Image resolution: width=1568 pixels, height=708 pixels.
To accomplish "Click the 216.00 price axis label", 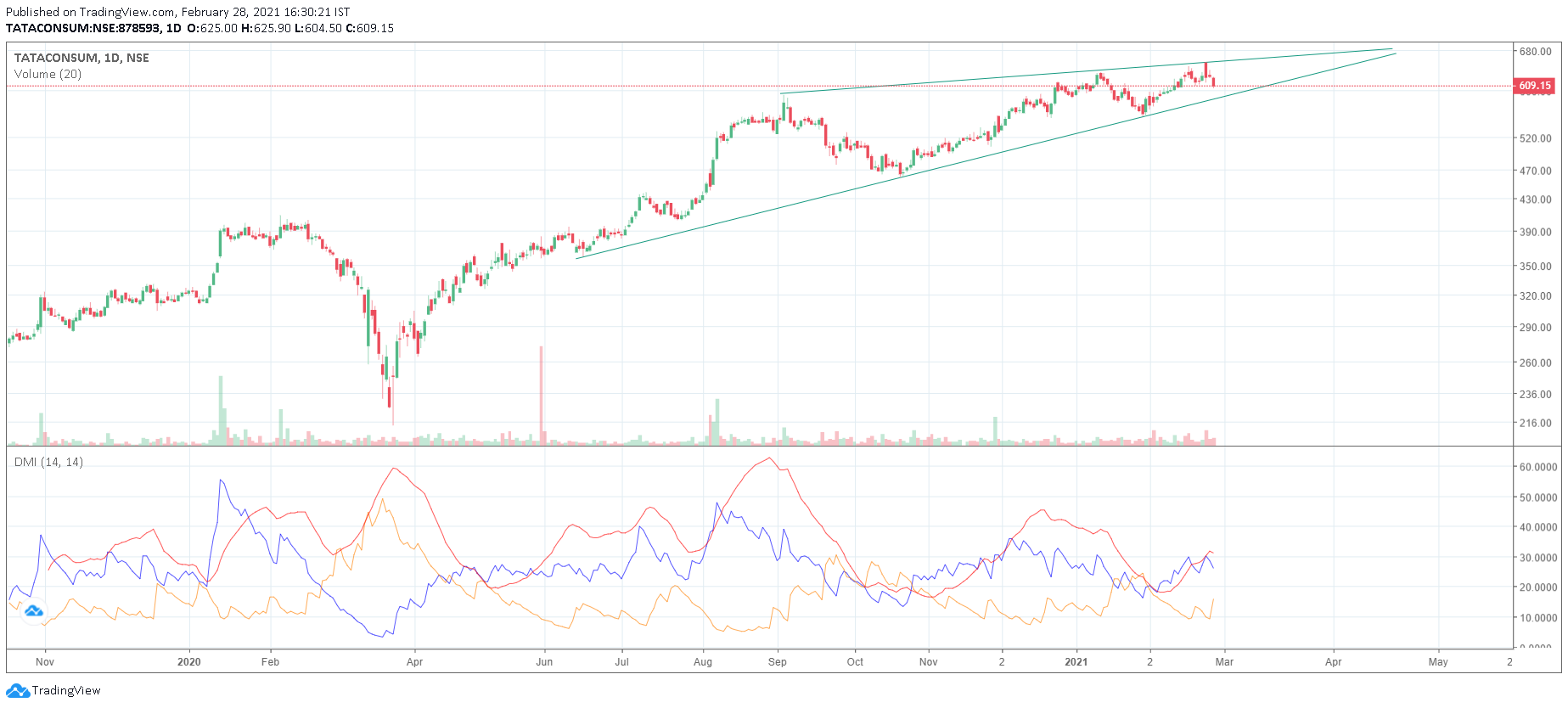I will [x=1535, y=423].
